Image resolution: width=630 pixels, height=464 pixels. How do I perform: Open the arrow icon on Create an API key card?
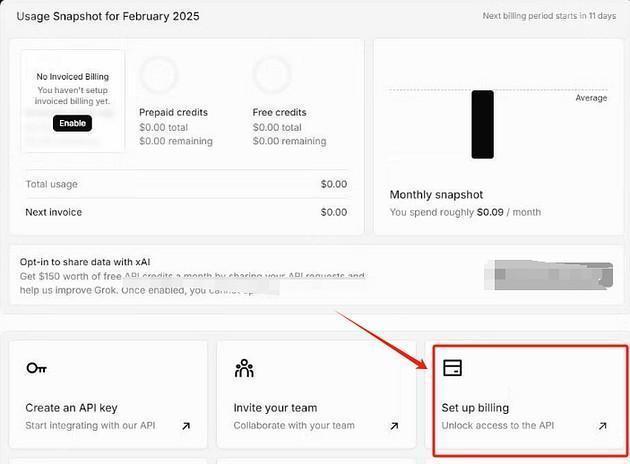tap(186, 426)
